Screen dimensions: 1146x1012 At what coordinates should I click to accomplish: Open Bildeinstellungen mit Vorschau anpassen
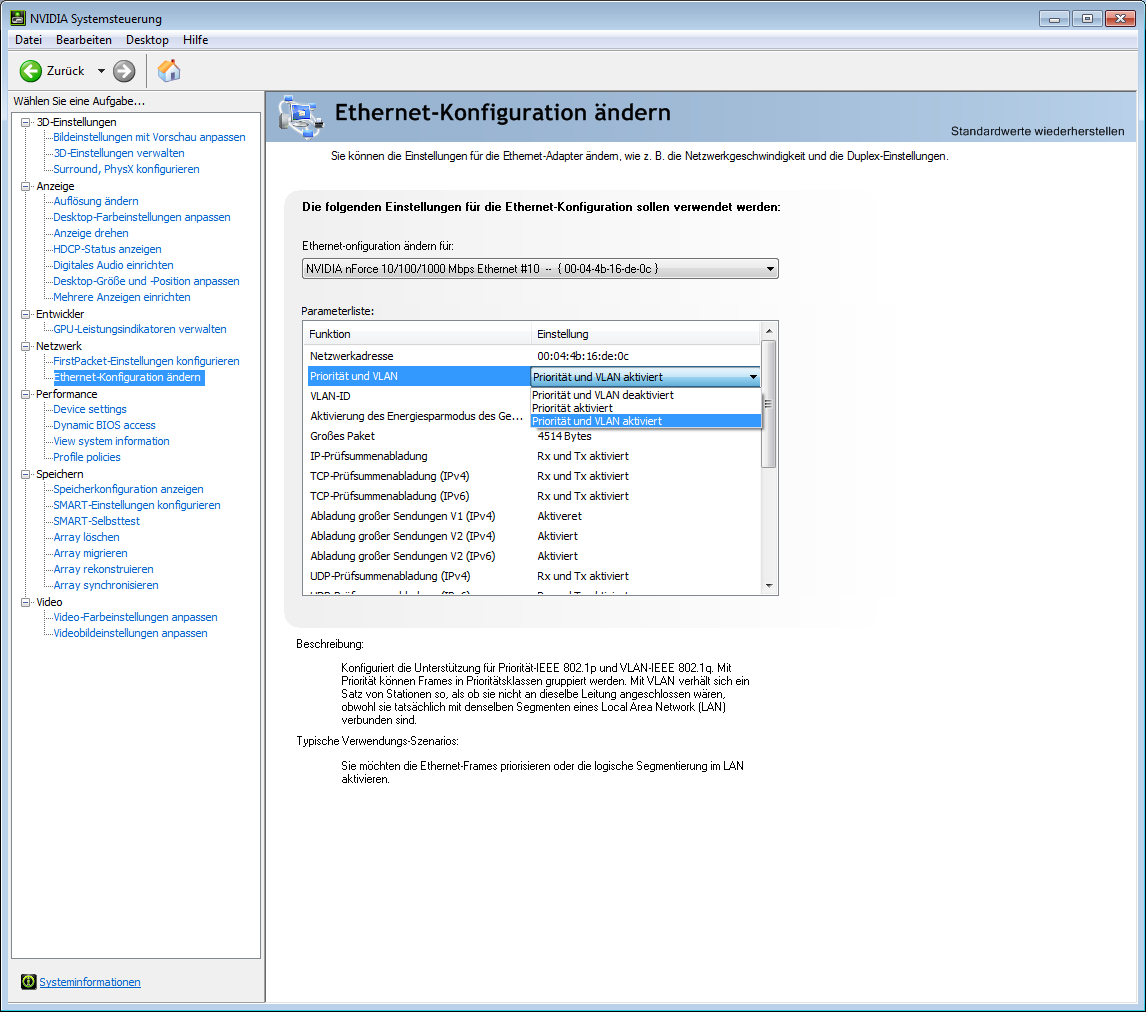pos(149,137)
